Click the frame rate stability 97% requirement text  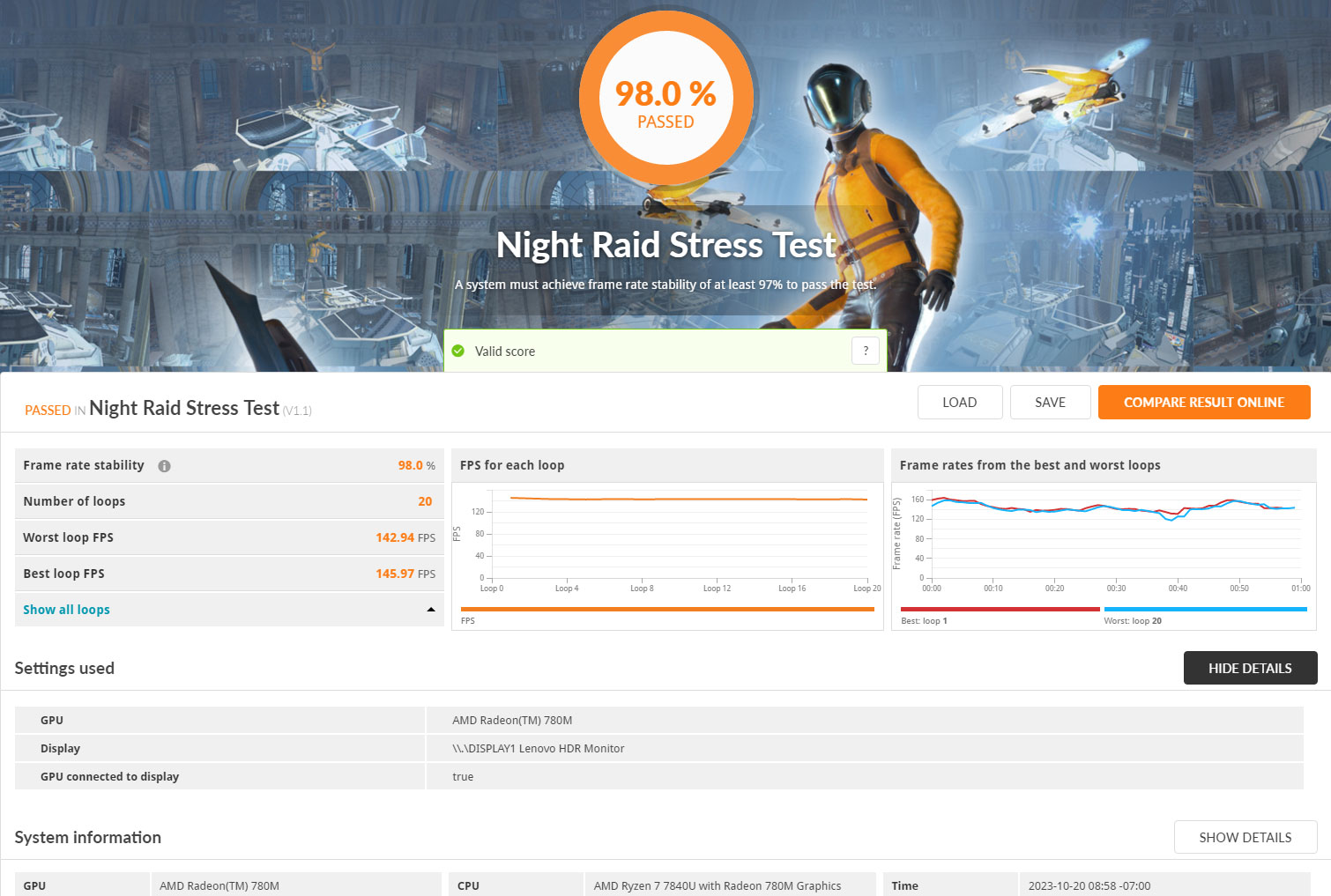pyautogui.click(x=665, y=285)
